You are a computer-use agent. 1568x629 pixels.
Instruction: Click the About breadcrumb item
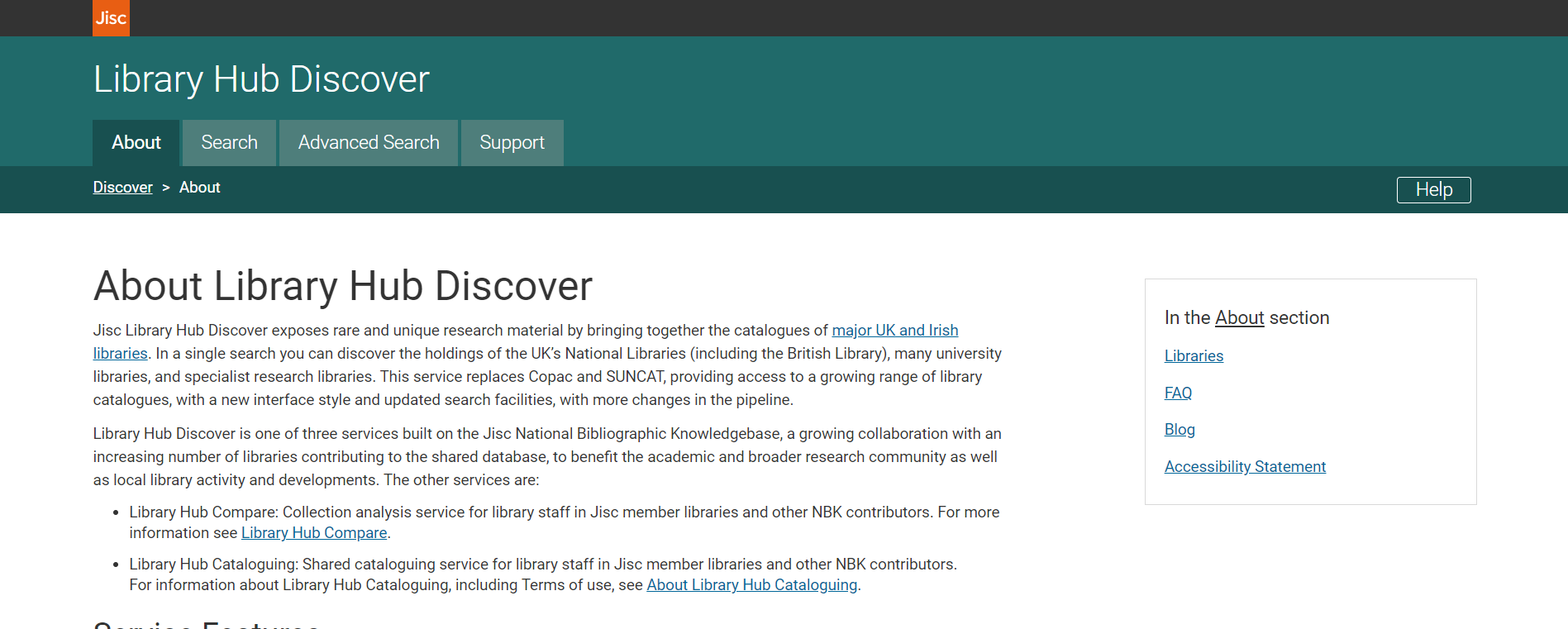point(200,188)
